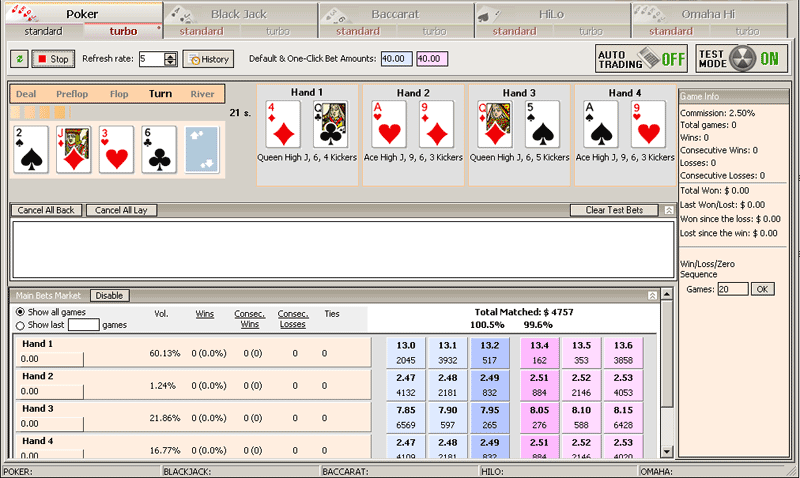Cancel all lay bets
Viewport: 800px width, 478px height.
(x=121, y=210)
